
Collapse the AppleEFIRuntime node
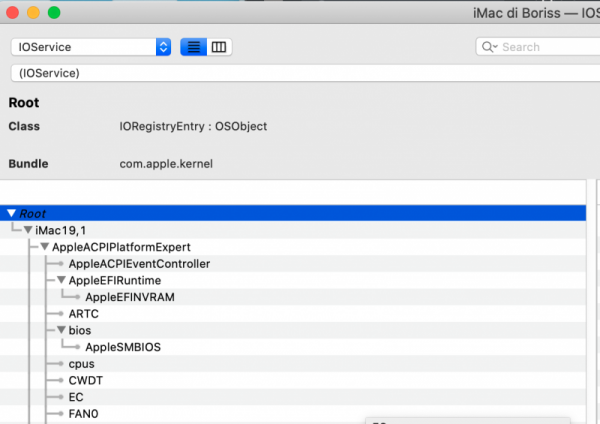61,280
